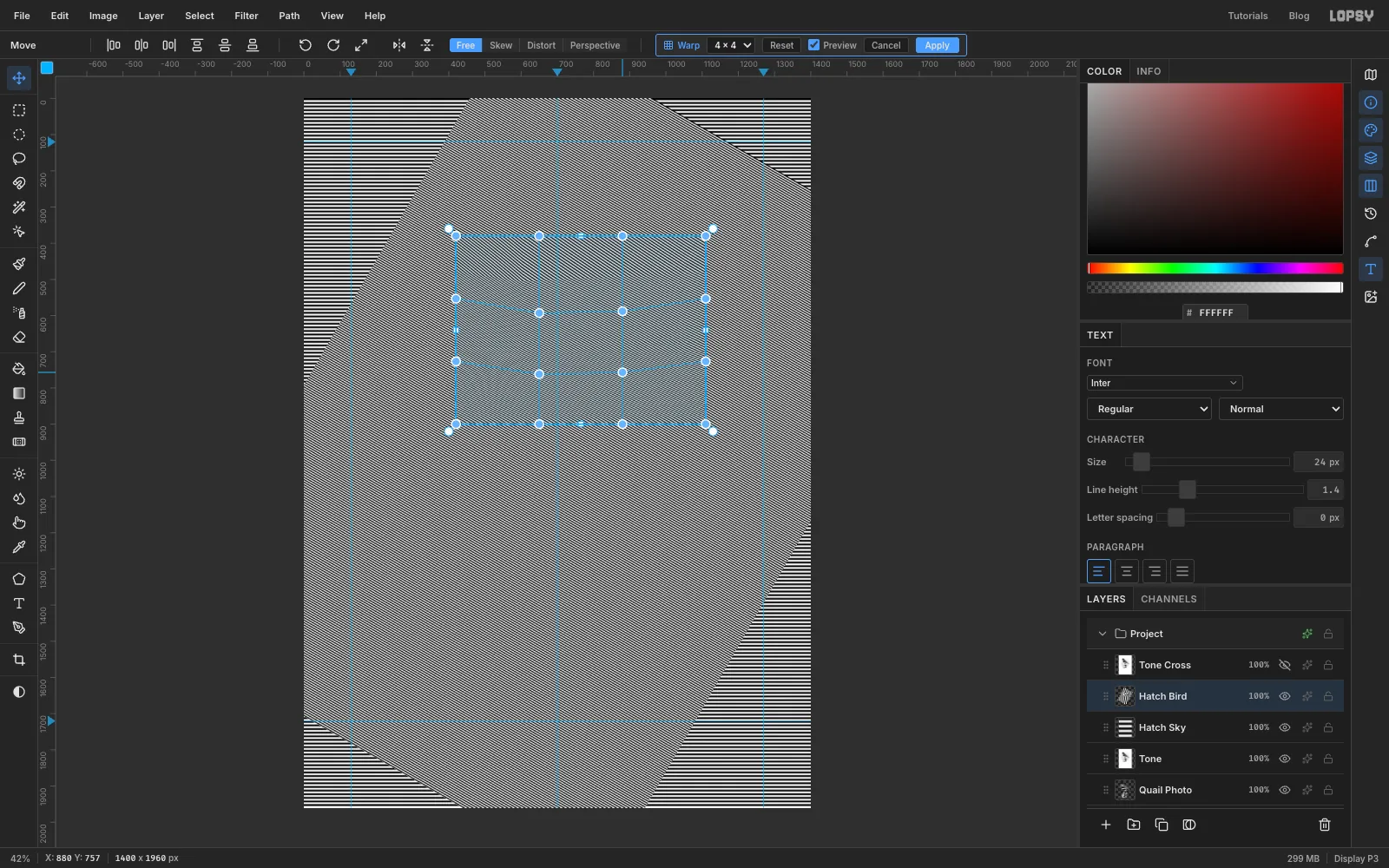Add a new layer with plus icon

point(1106,825)
